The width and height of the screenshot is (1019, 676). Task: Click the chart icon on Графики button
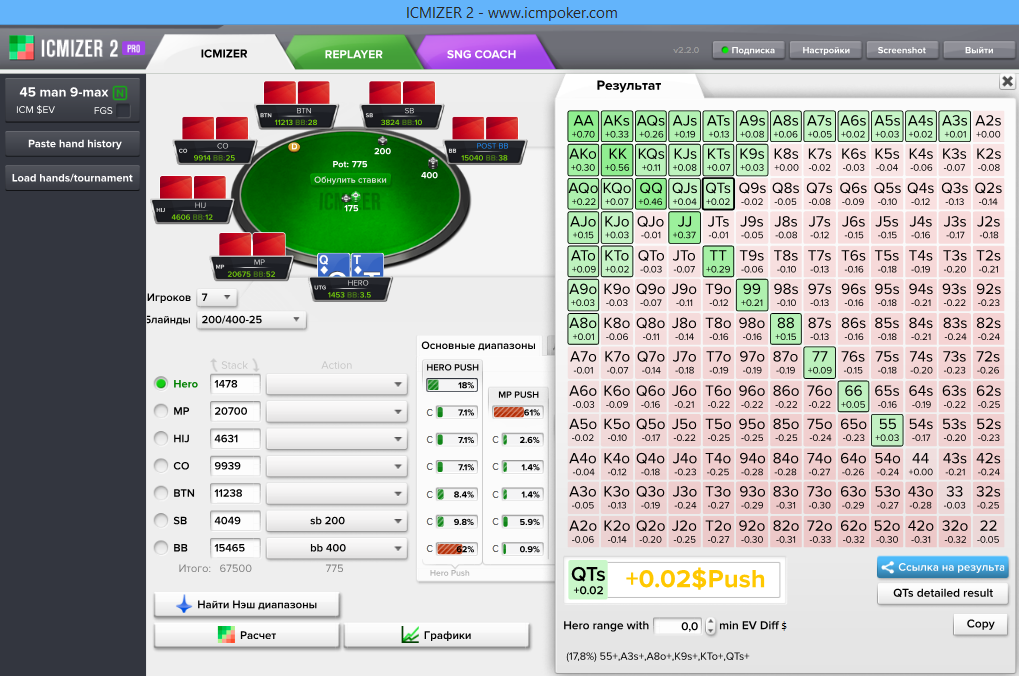410,635
